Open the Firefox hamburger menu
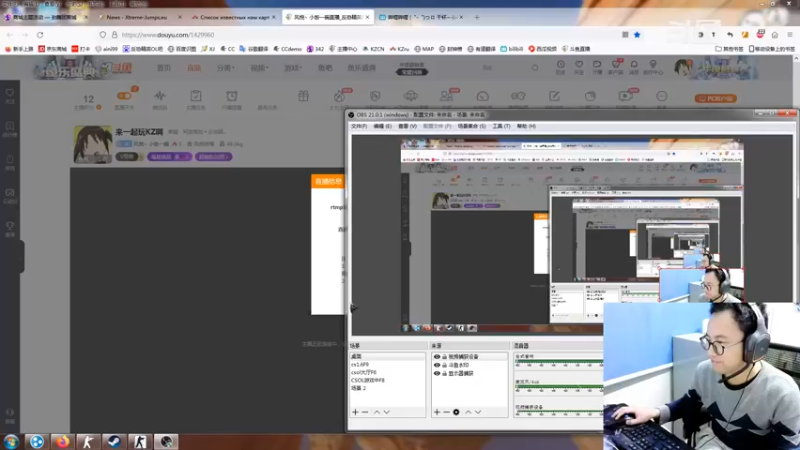800x450 pixels. click(789, 35)
